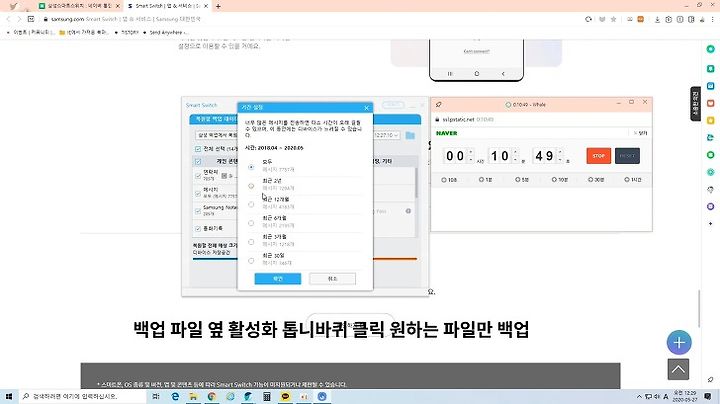Open the Send Anywhere bookmark
Image resolution: width=720 pixels, height=404 pixels.
pyautogui.click(x=165, y=33)
